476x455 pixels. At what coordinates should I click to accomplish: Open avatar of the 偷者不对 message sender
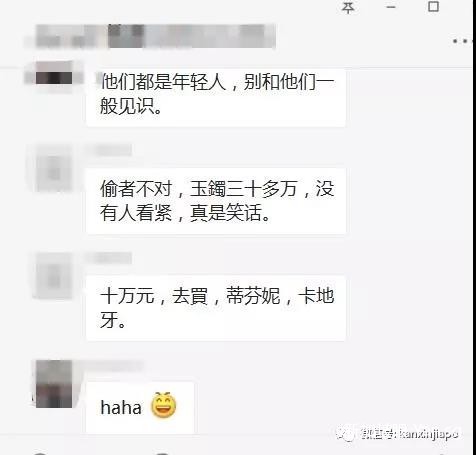[54, 168]
